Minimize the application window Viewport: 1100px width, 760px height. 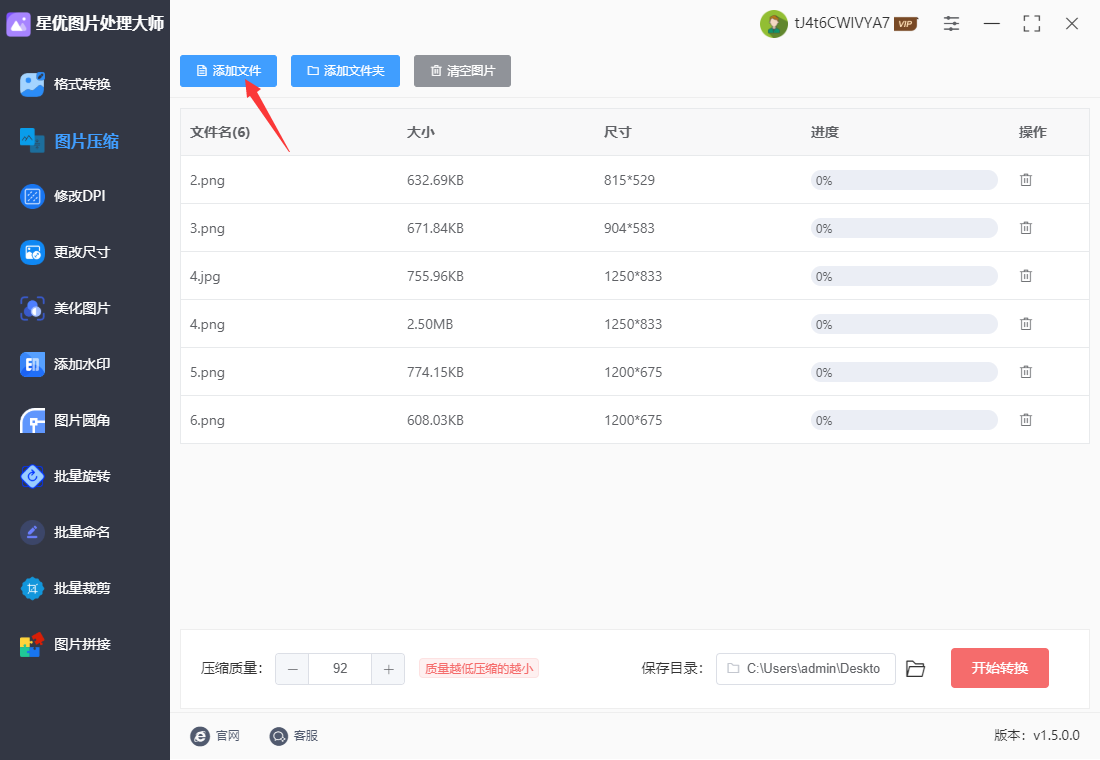(991, 23)
